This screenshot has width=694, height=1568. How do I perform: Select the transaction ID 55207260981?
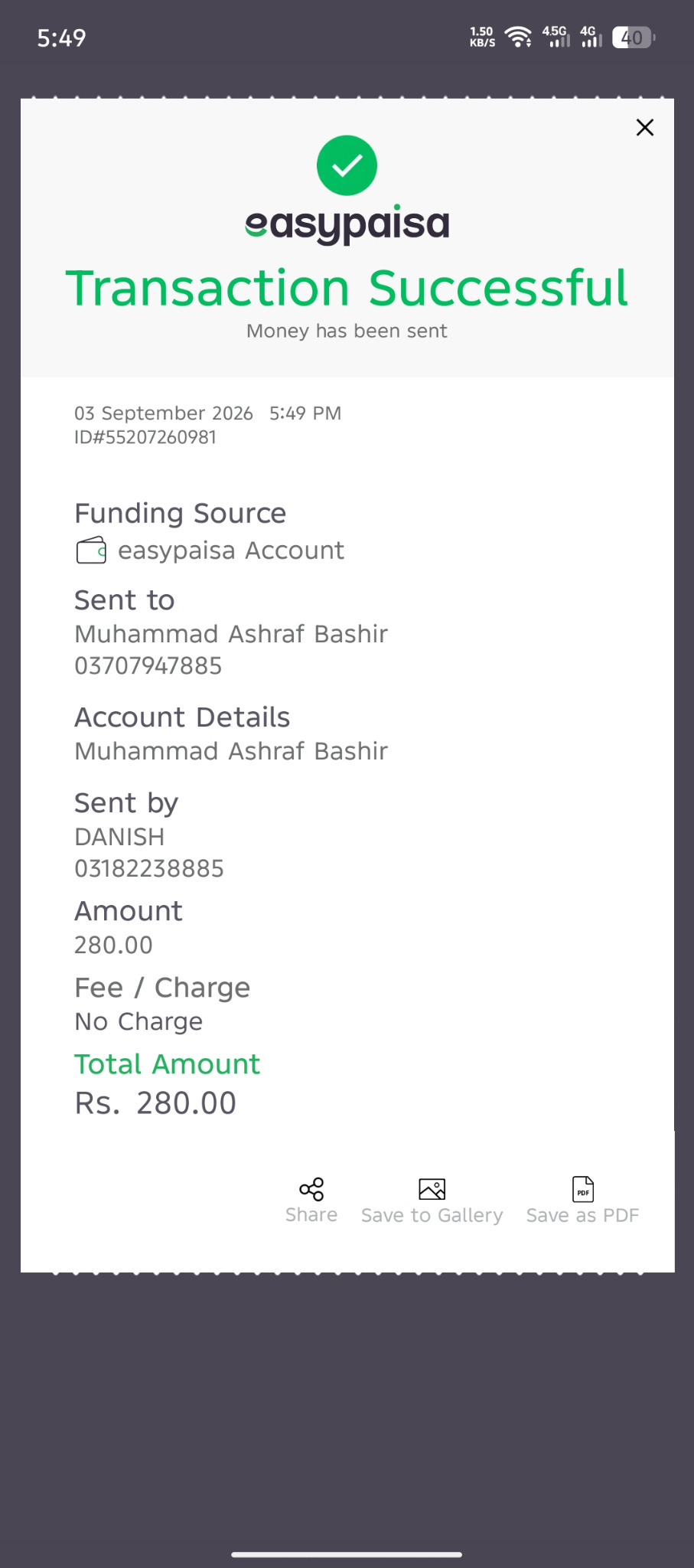(x=145, y=437)
